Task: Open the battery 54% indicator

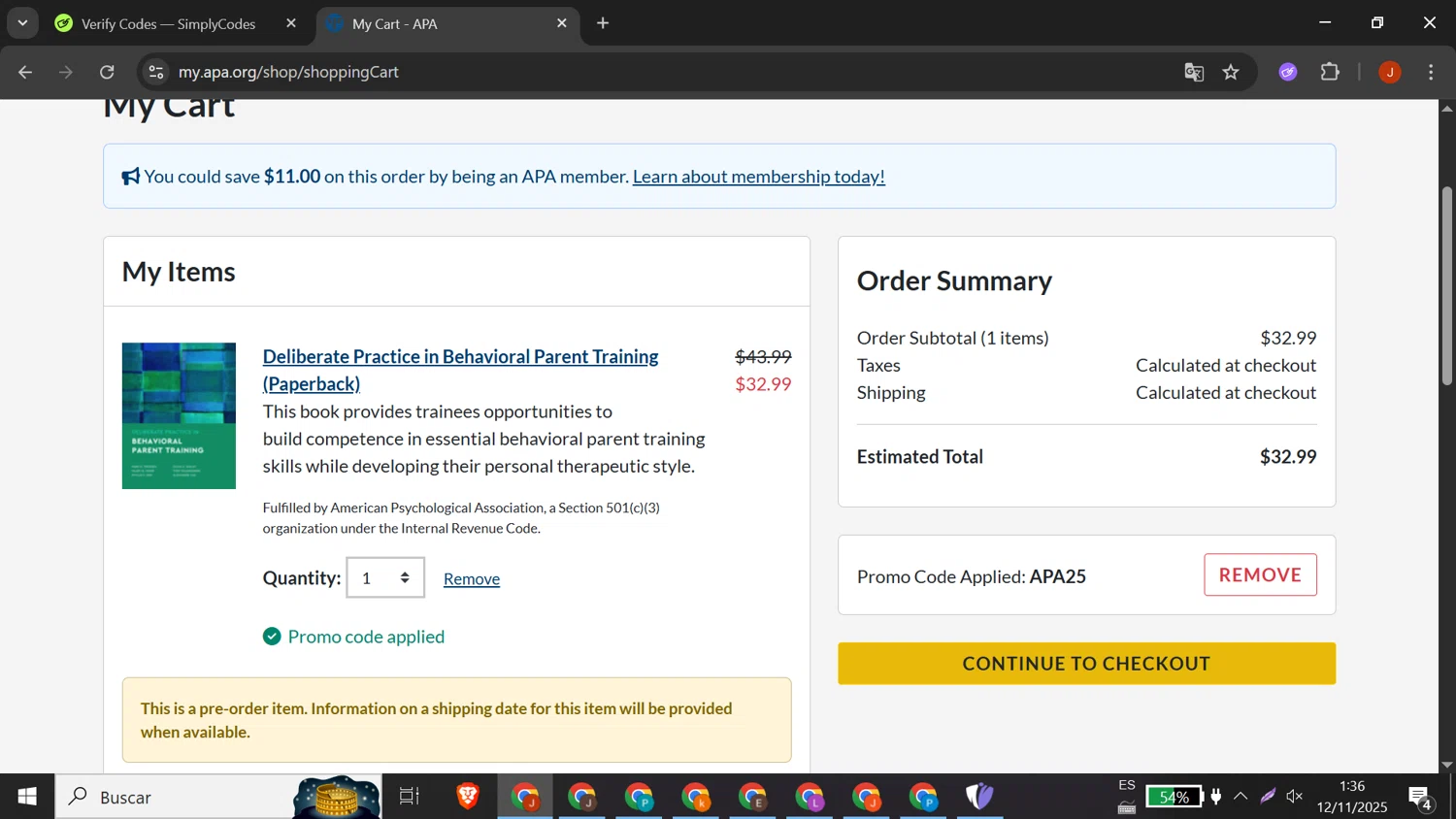Action: point(1174,797)
